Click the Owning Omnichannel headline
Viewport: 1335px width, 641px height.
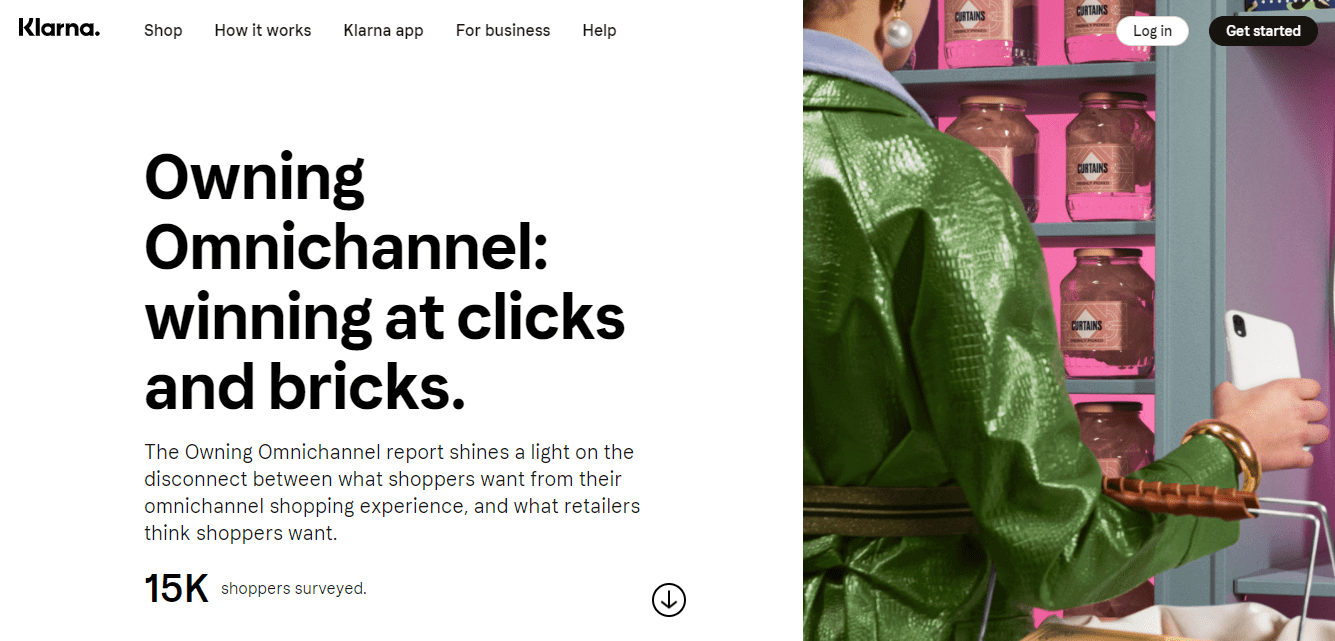(385, 282)
